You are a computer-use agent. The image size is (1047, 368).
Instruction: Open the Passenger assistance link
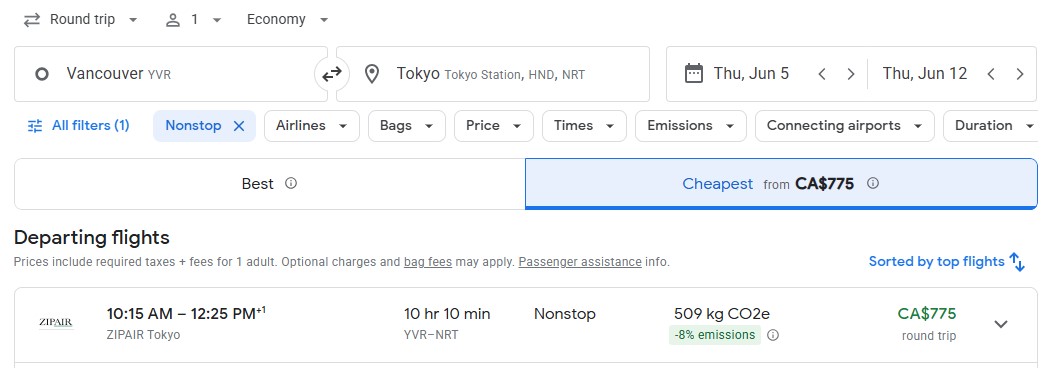point(580,262)
